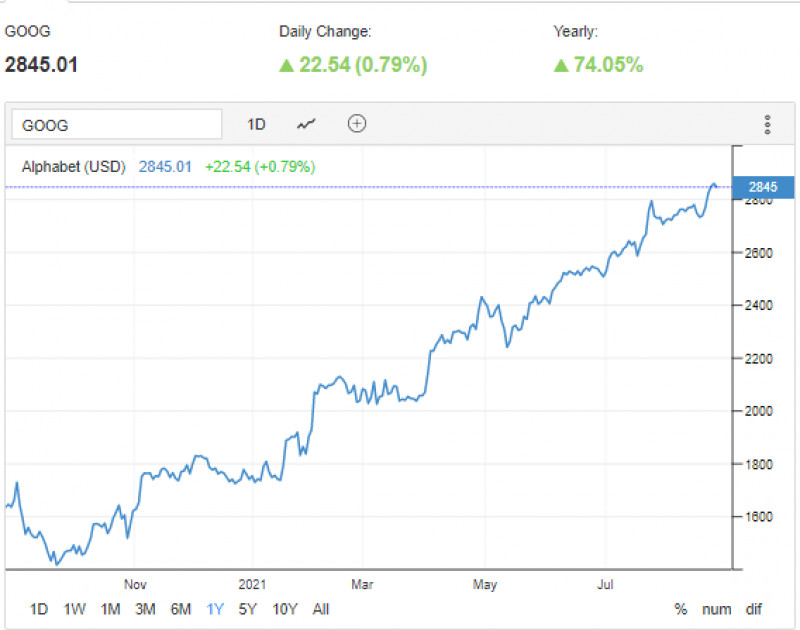Switch to the 6M tab

181,609
